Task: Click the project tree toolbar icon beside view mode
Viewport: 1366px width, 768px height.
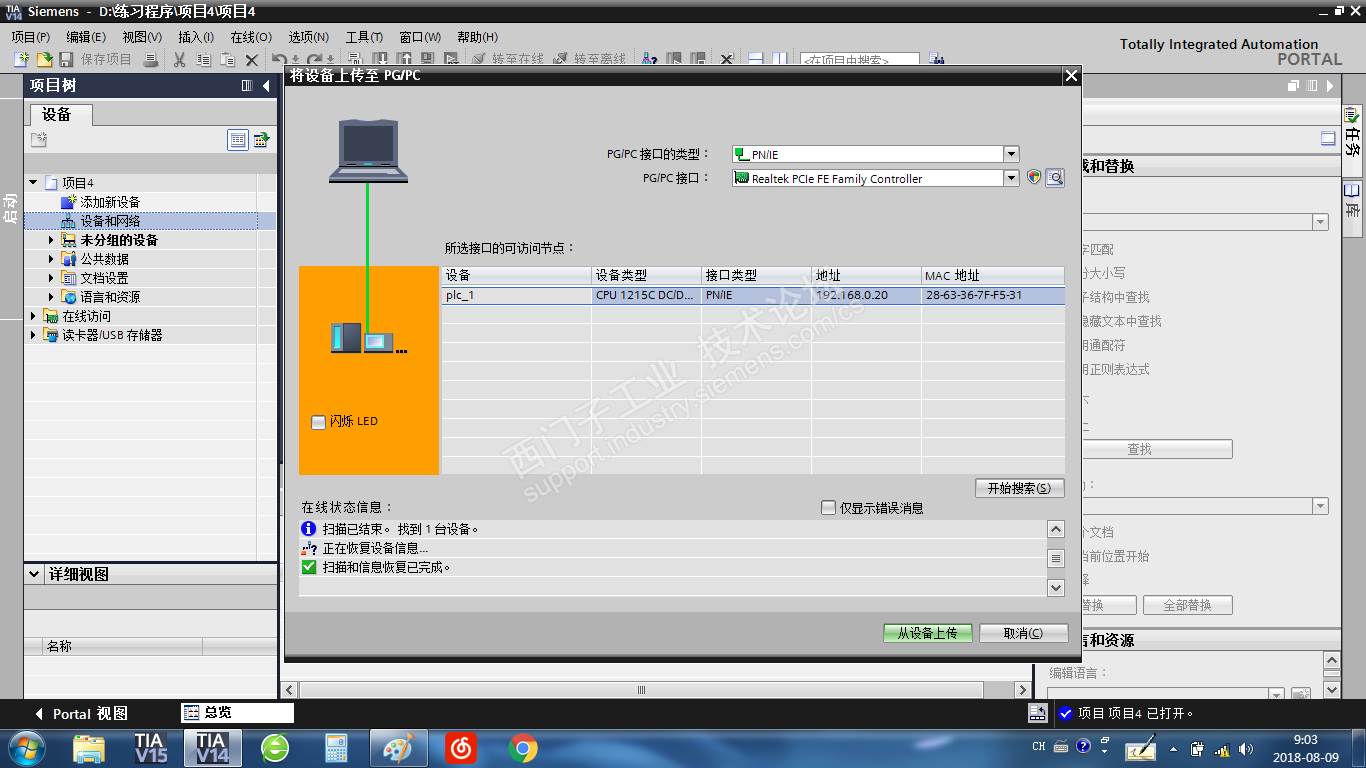Action: point(261,140)
